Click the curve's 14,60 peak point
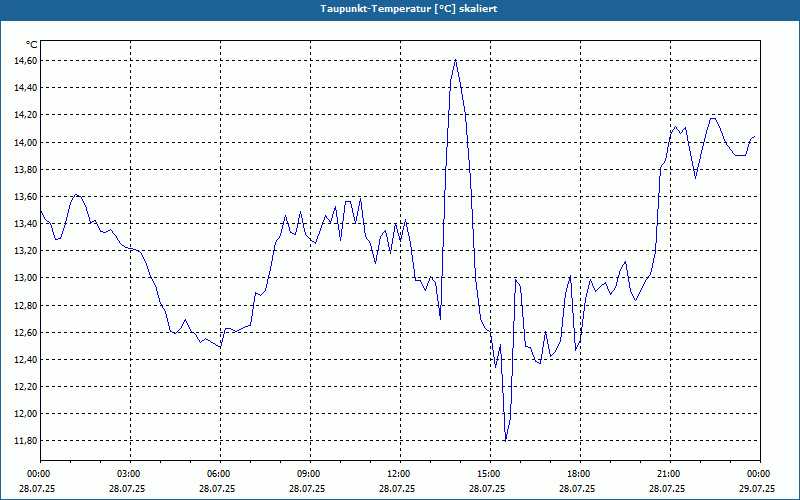Image resolution: width=800 pixels, height=500 pixels. click(456, 60)
